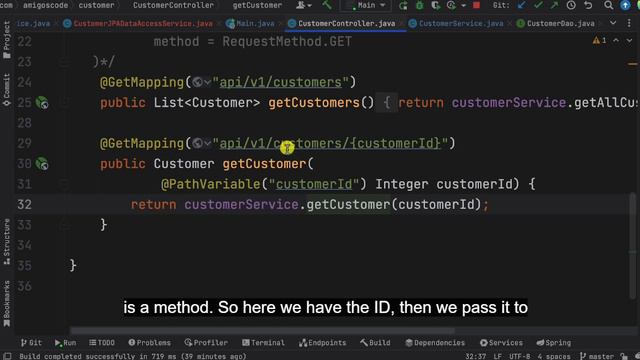The image size is (640, 360).
Task: Close the CustomerService.java tab
Action: tap(509, 24)
